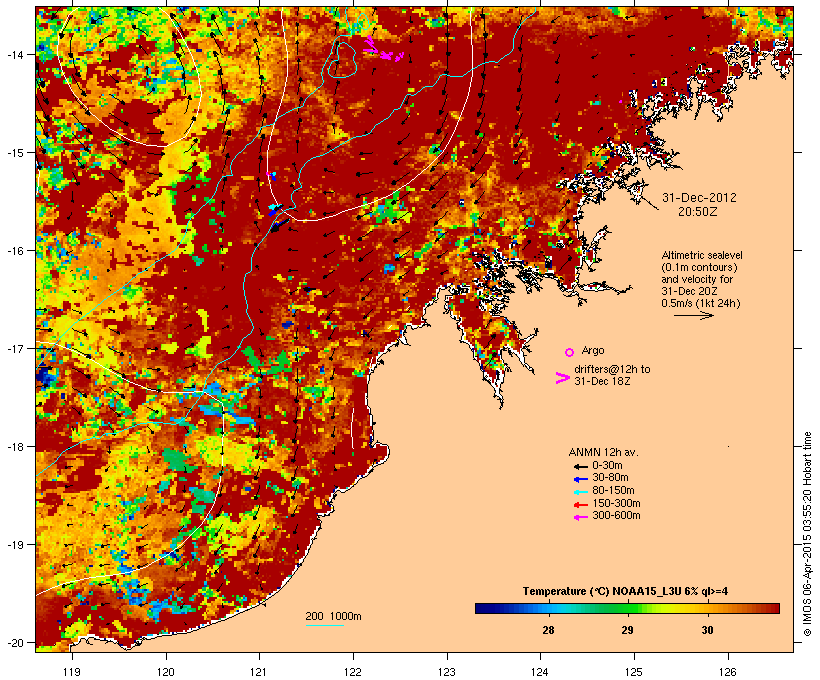Viewport: 820px width, 680px height.
Task: Click the red 150-300m arrow legend icon
Action: pyautogui.click(x=581, y=505)
